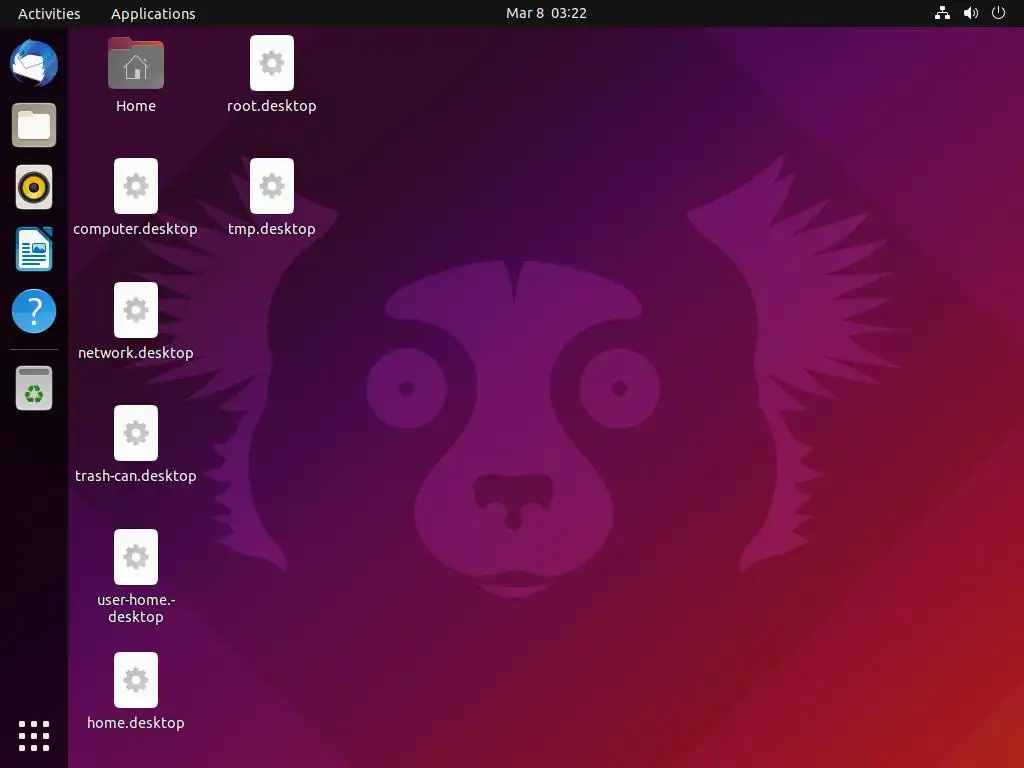Select the tmp.desktop file icon

[272, 186]
